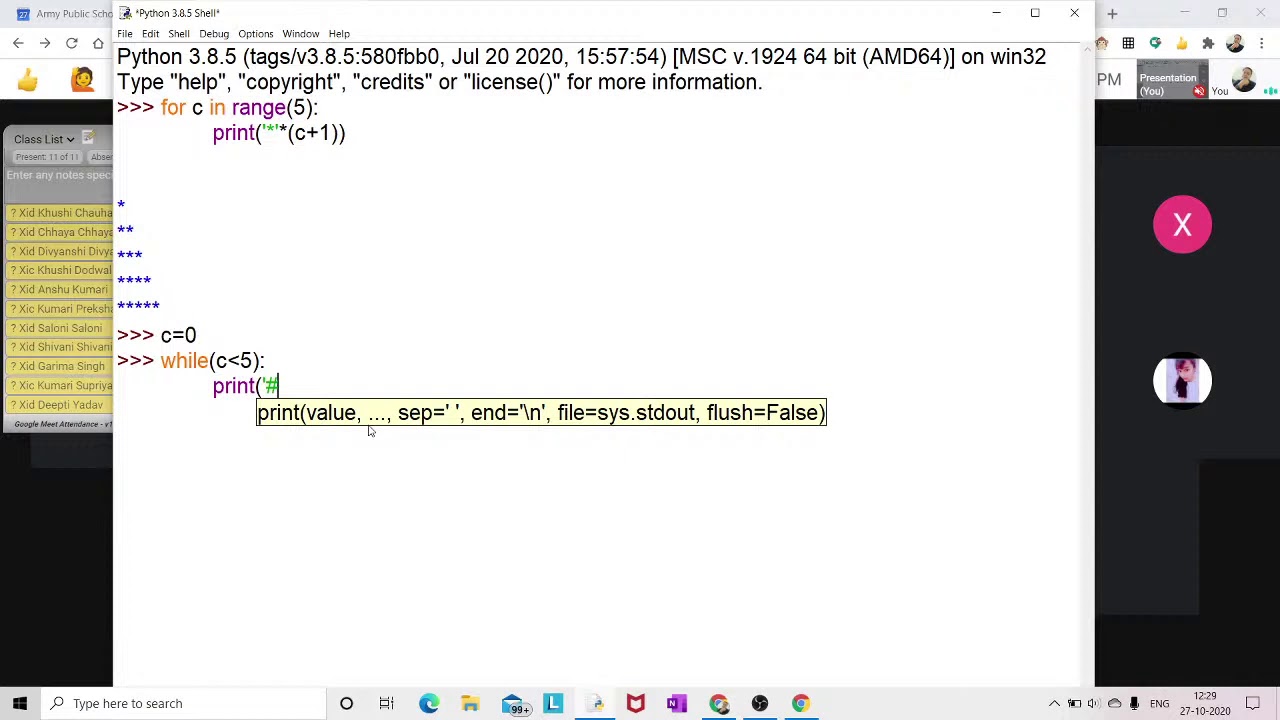Select Xid Khushi Chauhan in attendance list
1280x720 pixels.
click(x=60, y=213)
